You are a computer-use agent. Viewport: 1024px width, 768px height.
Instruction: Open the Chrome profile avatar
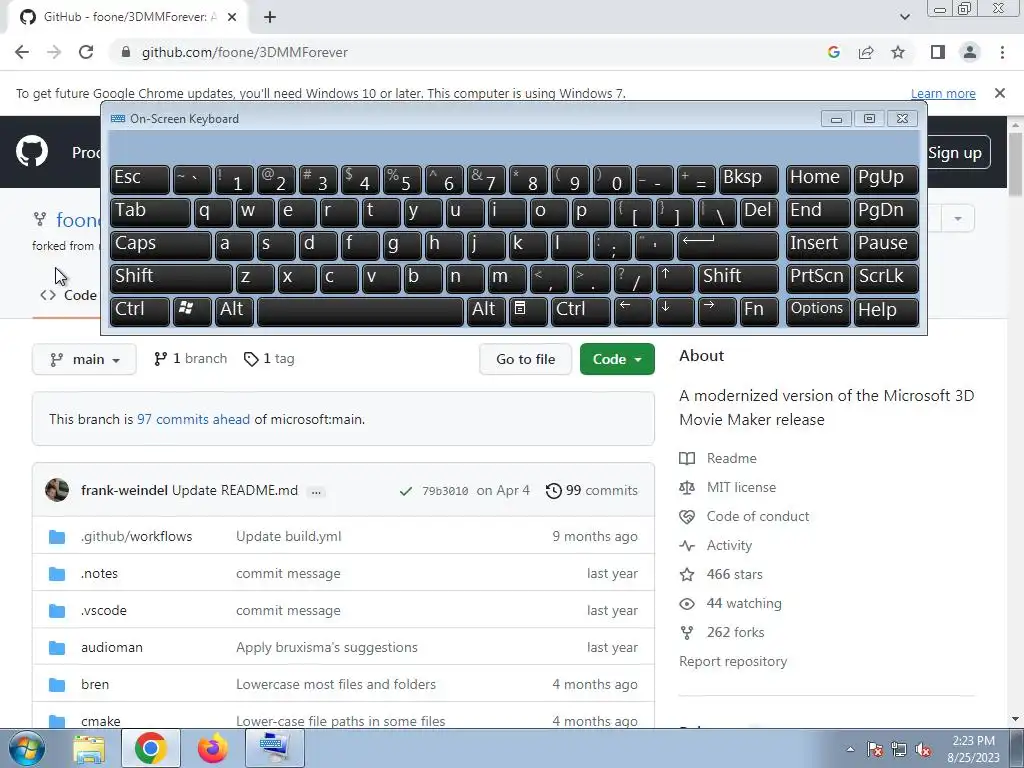tap(970, 52)
